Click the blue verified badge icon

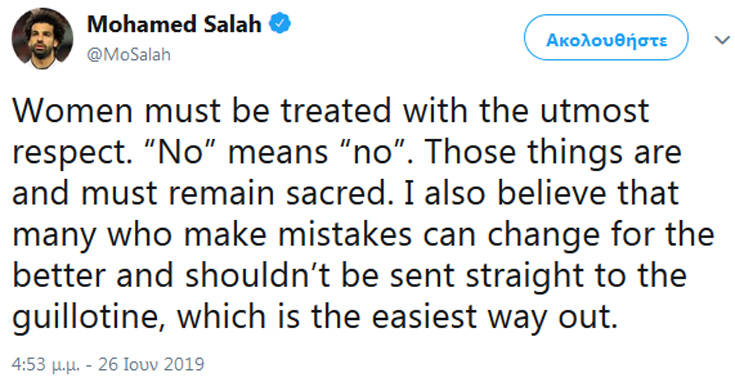click(x=279, y=23)
